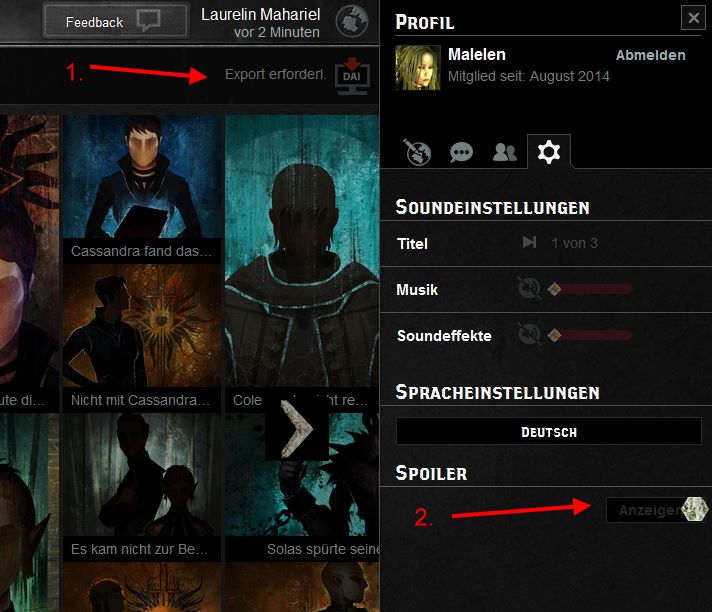
Task: Skip to the next Titel track
Action: coord(530,243)
